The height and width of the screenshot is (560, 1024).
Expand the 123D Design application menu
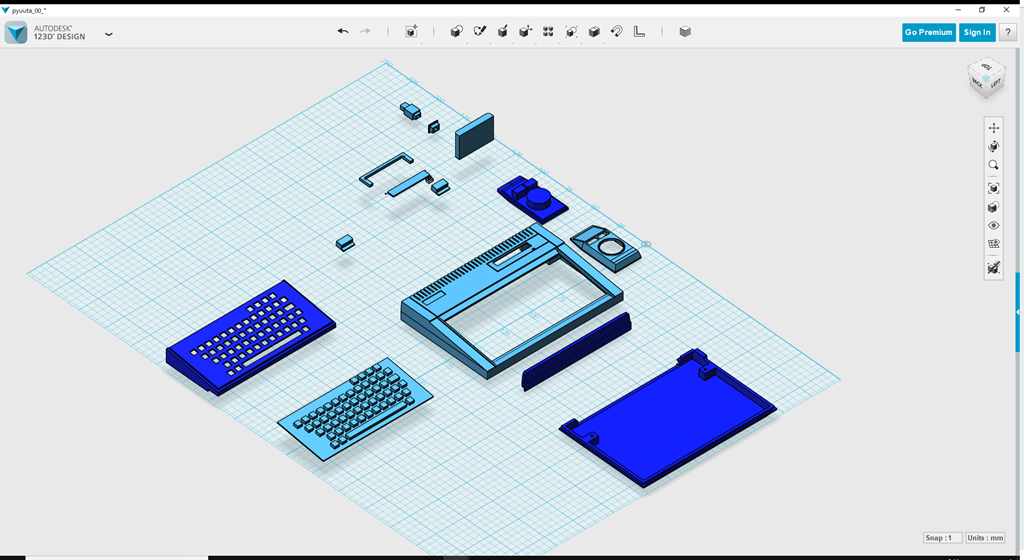[108, 34]
